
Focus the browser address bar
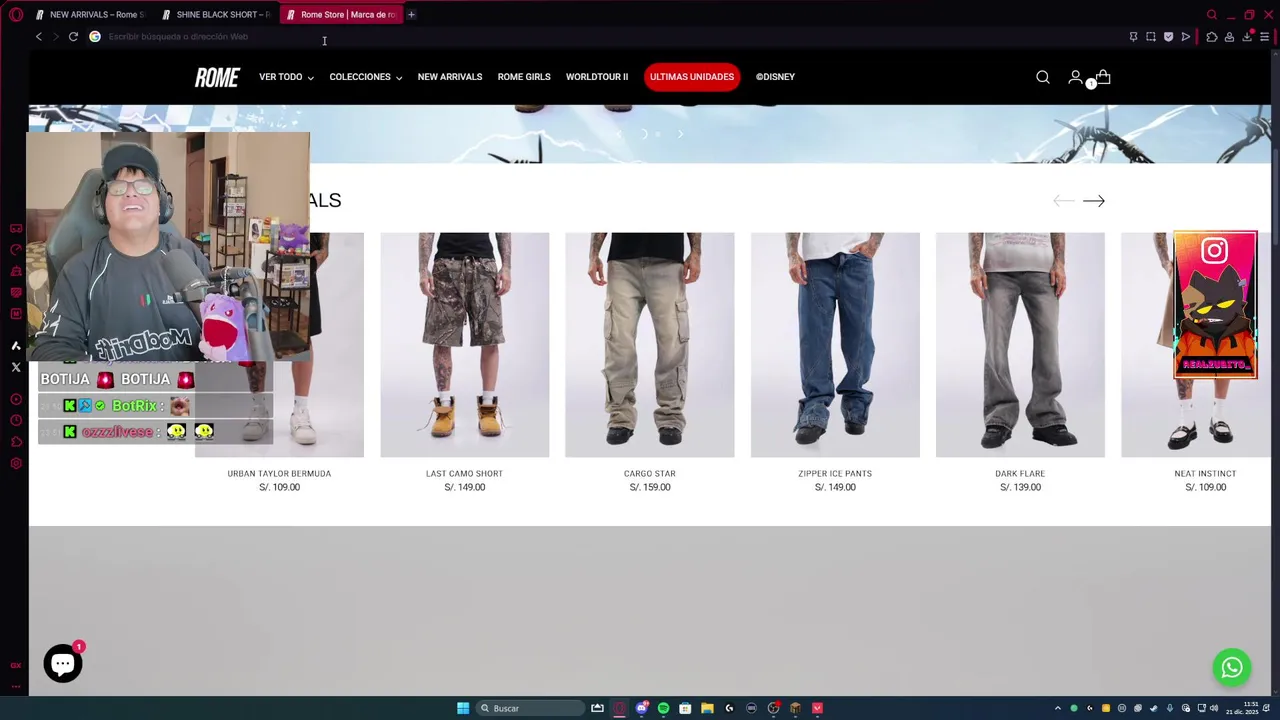click(x=600, y=37)
